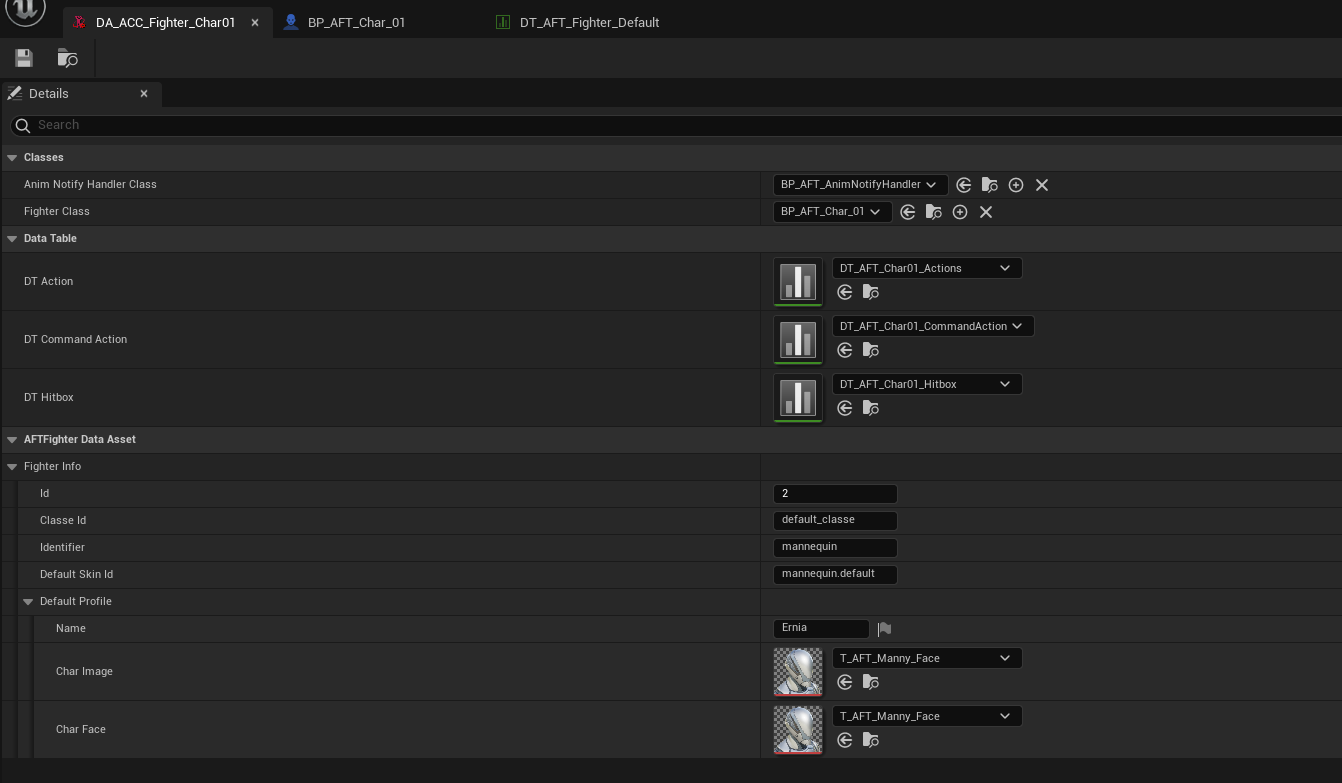
Task: Use selected asset for DT Action
Action: coord(845,293)
